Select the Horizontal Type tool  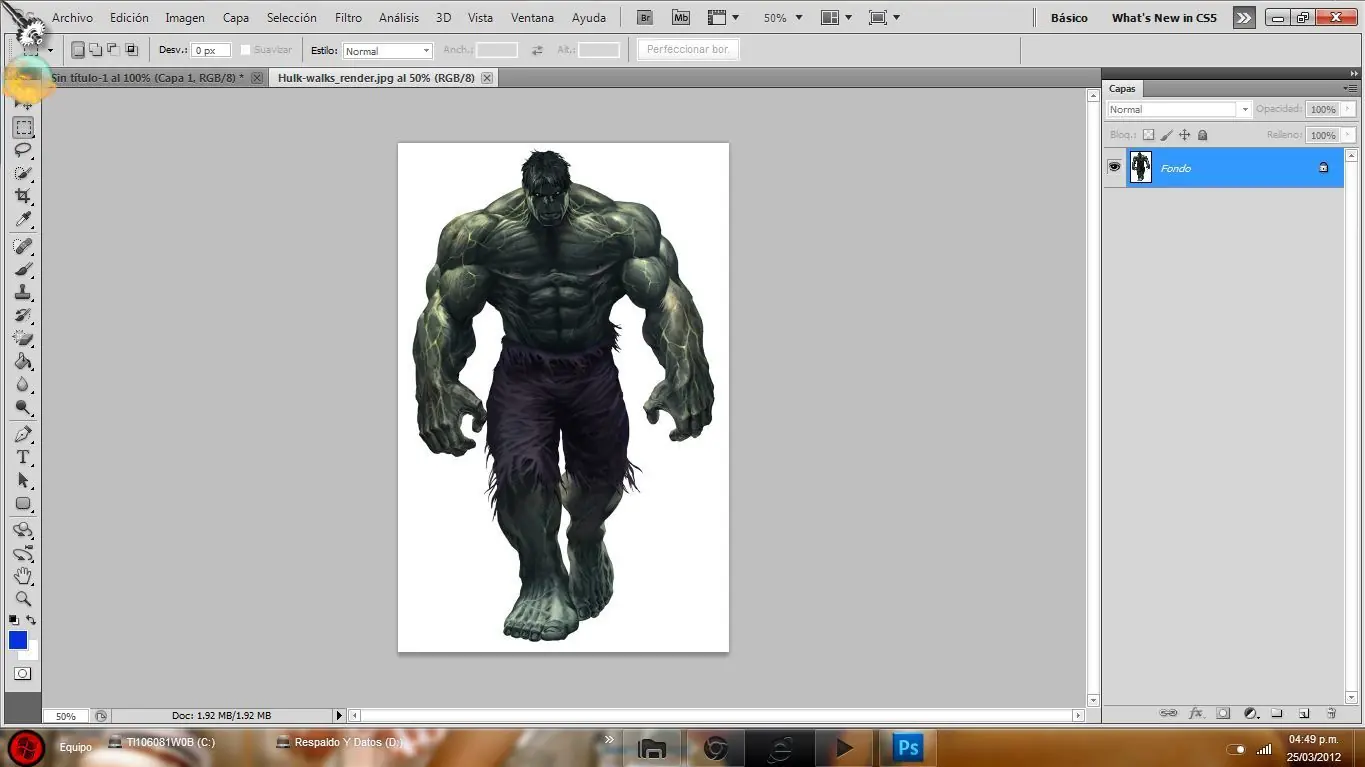coord(23,457)
